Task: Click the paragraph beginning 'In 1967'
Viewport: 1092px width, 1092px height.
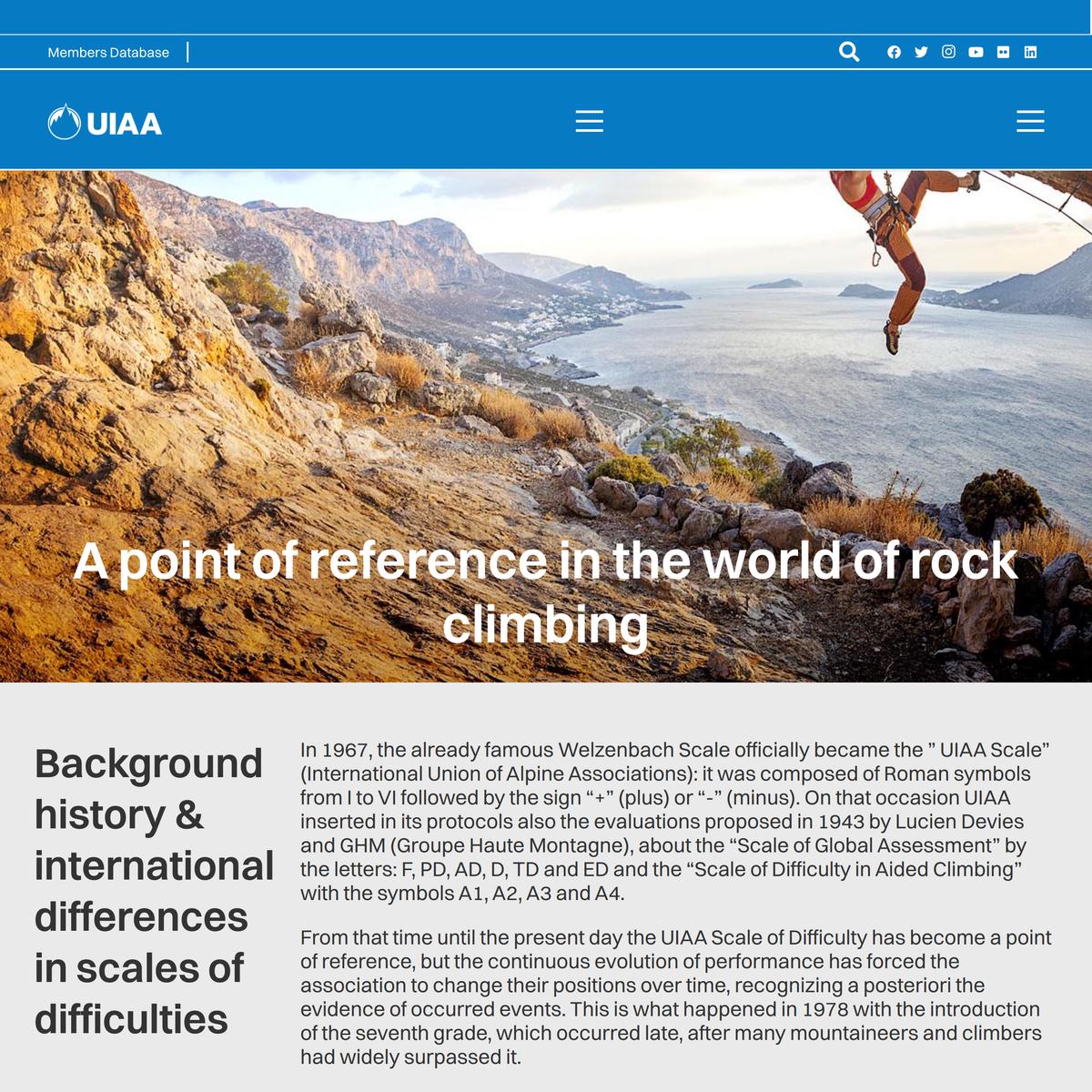Action: pyautogui.click(x=675, y=821)
